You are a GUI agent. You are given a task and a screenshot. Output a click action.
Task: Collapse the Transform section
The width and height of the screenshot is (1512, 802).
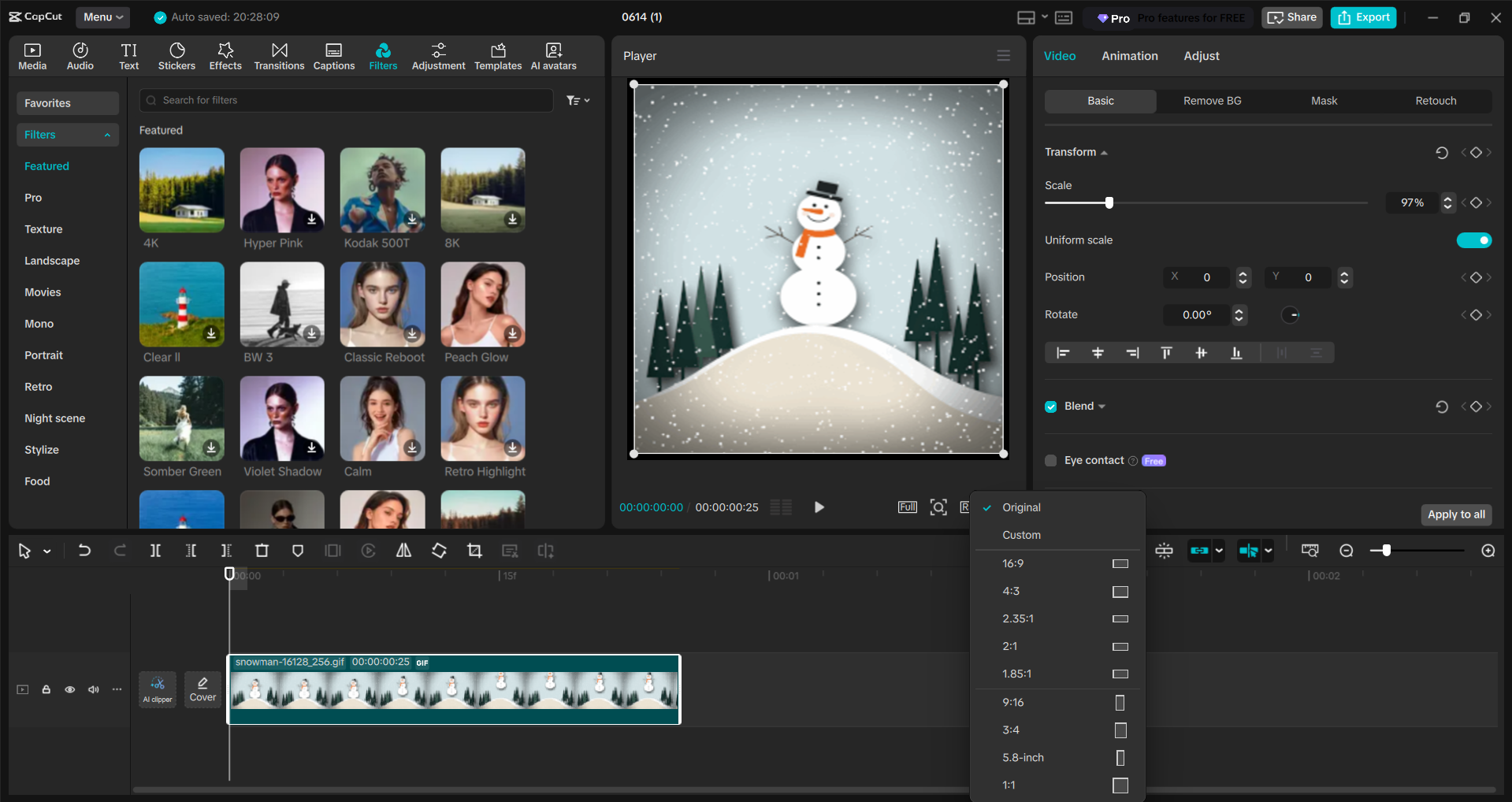[x=1105, y=152]
